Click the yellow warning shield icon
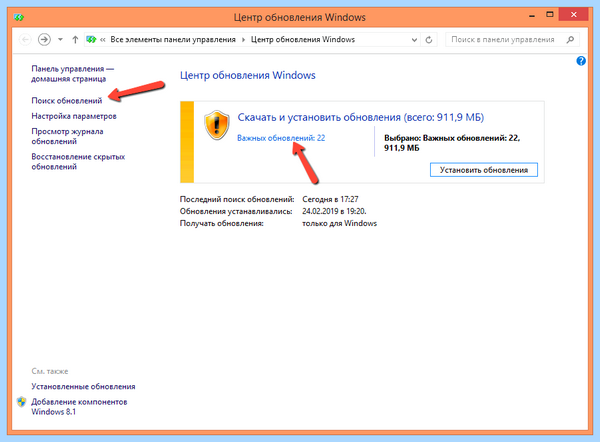 [x=217, y=125]
